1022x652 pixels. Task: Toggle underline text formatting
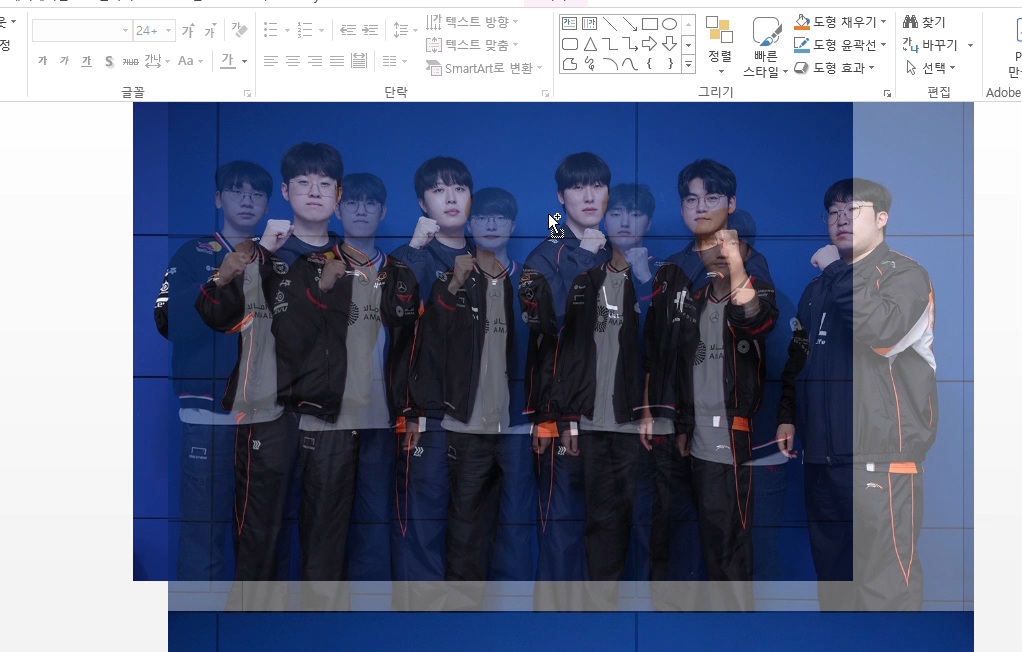[86, 61]
